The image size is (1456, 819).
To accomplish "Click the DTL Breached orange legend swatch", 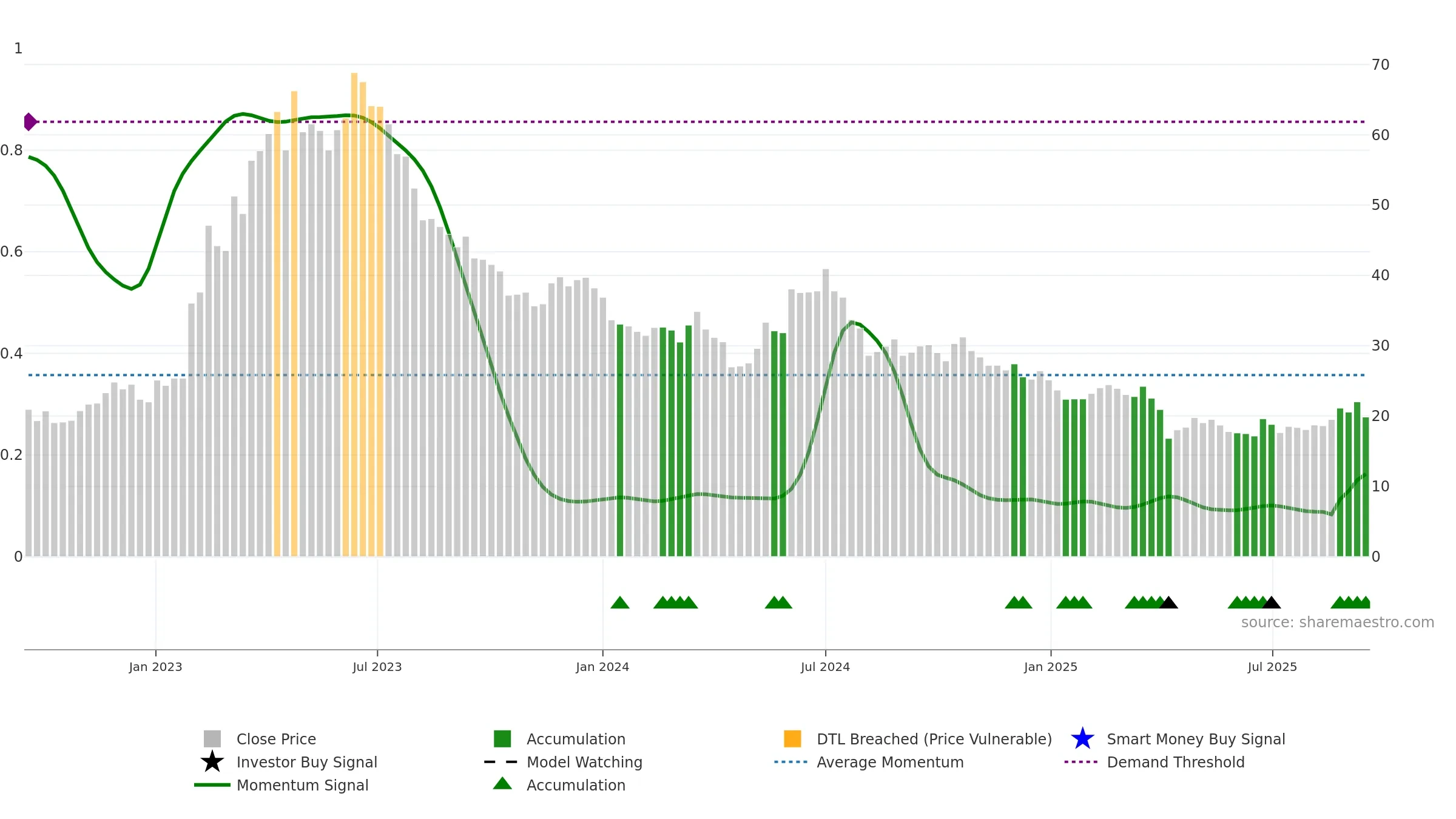I will pyautogui.click(x=792, y=739).
